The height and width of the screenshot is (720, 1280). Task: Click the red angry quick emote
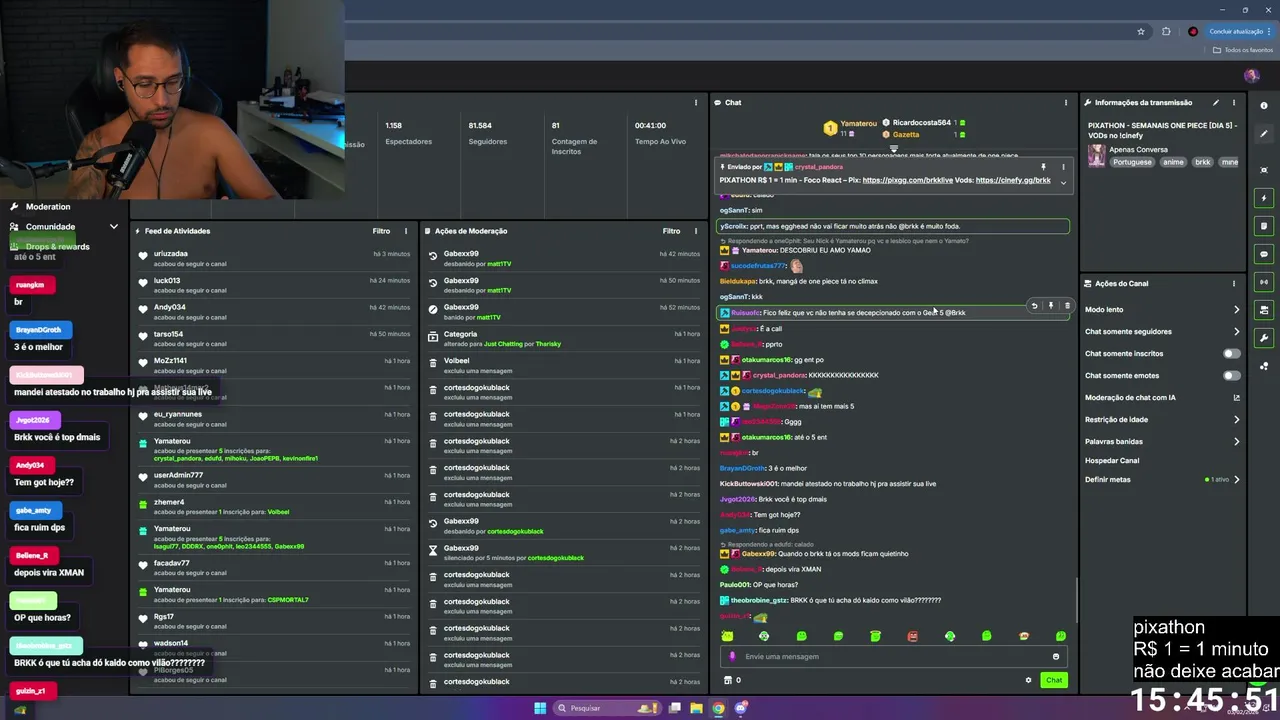(x=912, y=636)
